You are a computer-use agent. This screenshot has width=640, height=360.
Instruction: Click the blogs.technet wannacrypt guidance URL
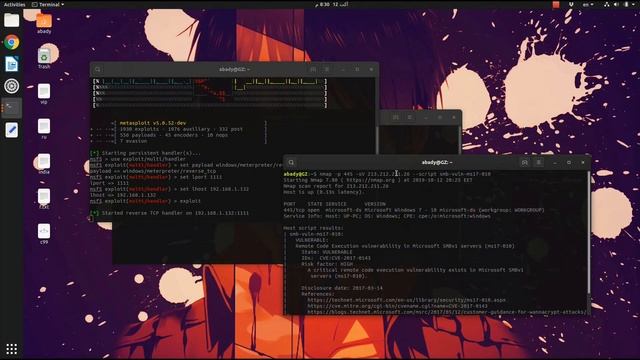pyautogui.click(x=447, y=312)
